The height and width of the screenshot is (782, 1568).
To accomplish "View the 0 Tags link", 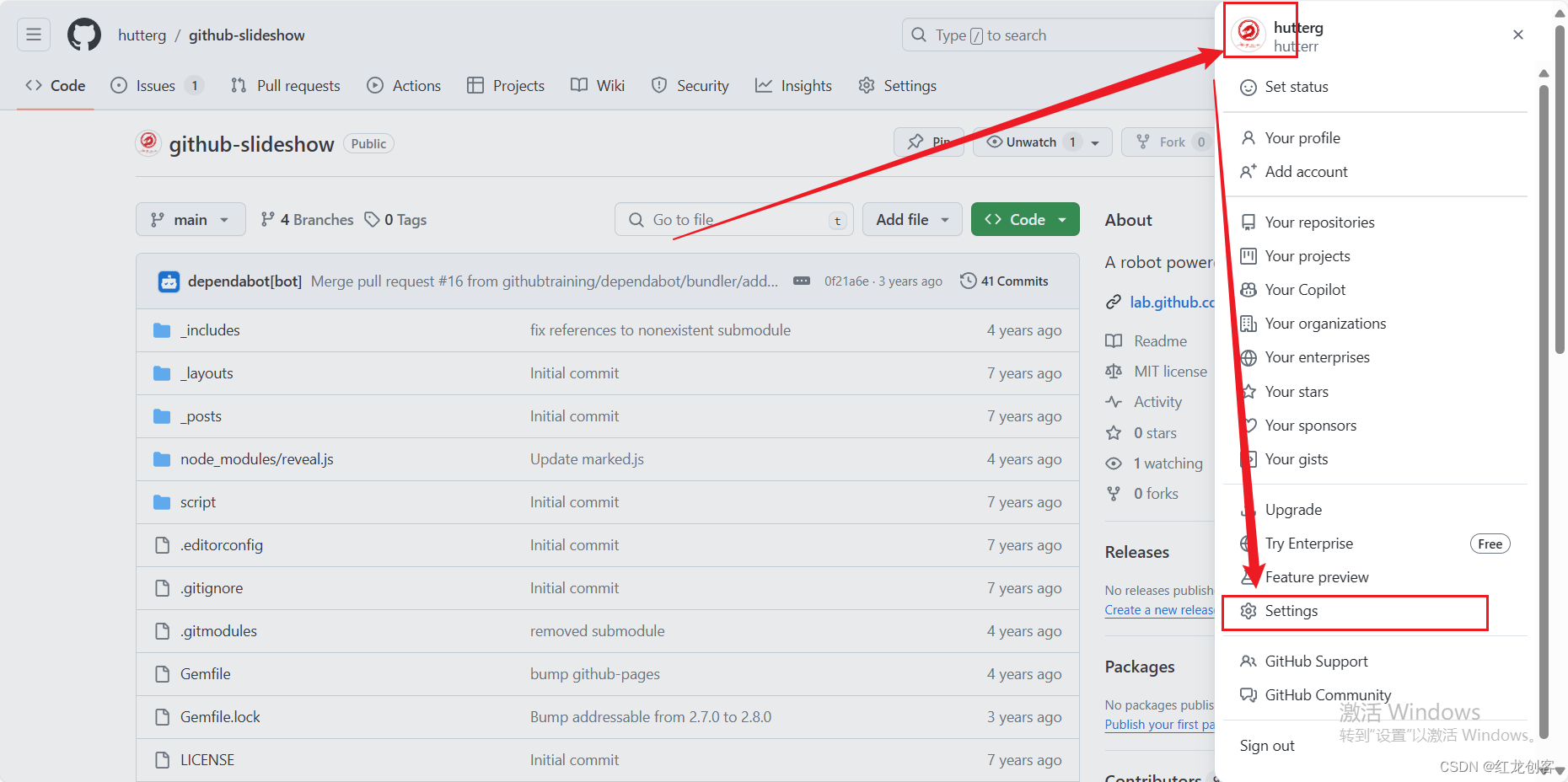I will pyautogui.click(x=395, y=220).
